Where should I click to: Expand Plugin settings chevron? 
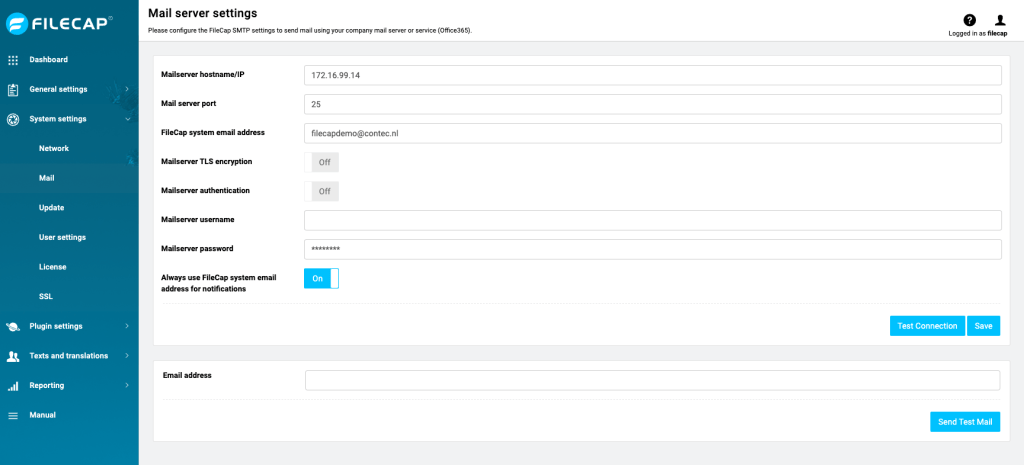tap(127, 326)
